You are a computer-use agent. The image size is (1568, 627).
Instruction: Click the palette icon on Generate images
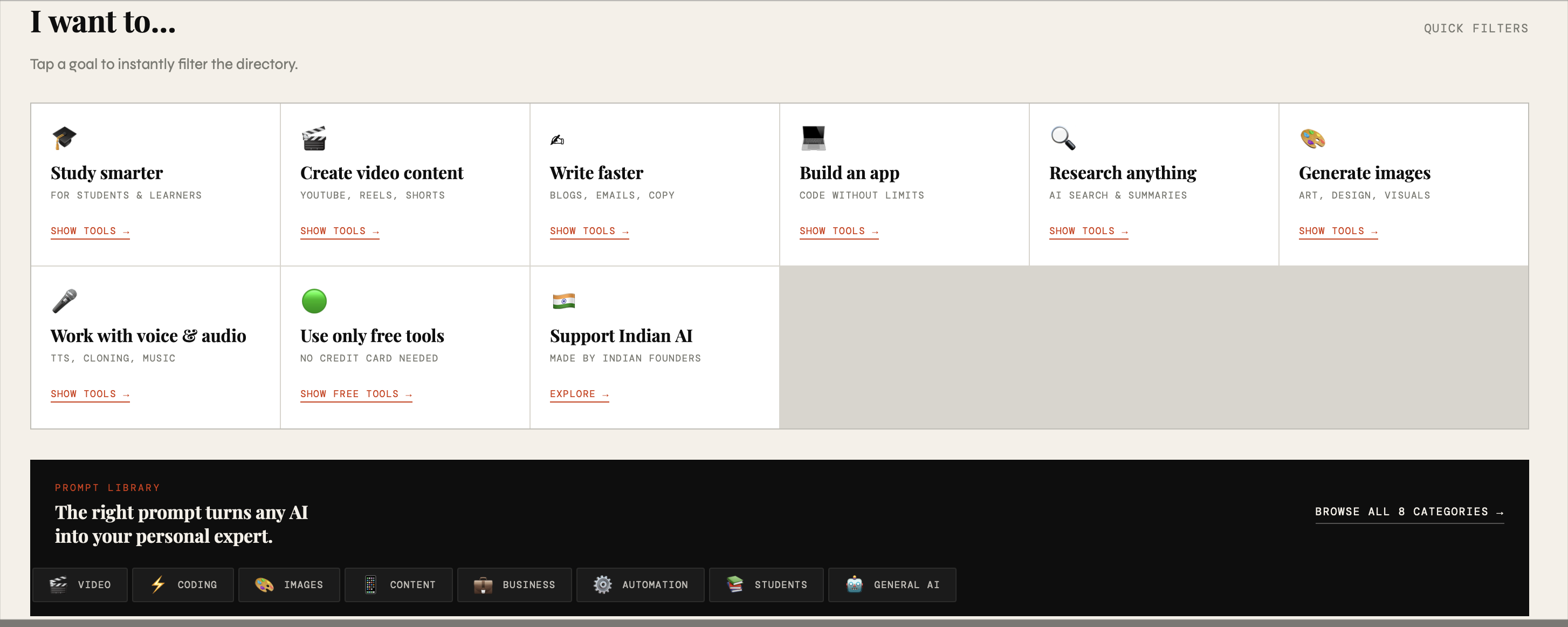tap(1312, 138)
